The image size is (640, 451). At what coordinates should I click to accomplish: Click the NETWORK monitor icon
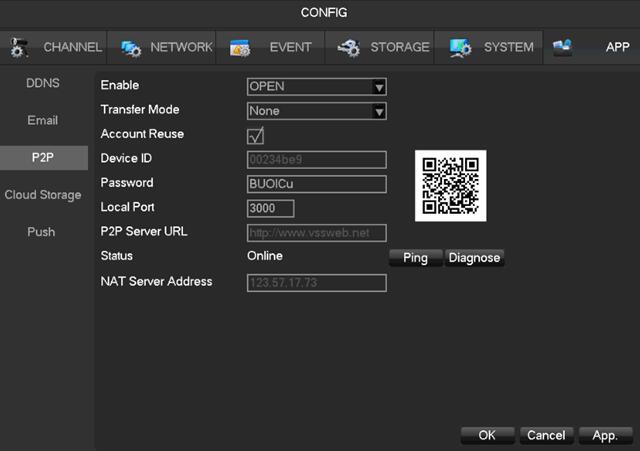(131, 48)
